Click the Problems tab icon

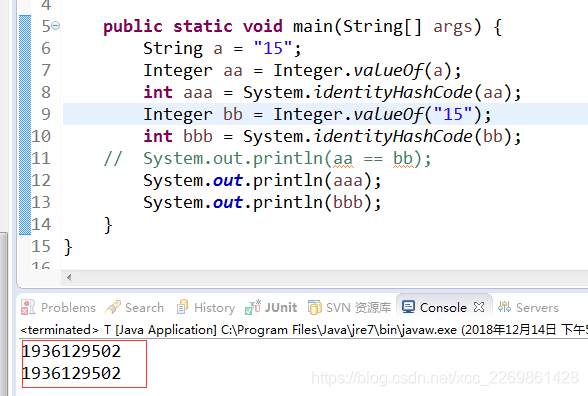(28, 307)
